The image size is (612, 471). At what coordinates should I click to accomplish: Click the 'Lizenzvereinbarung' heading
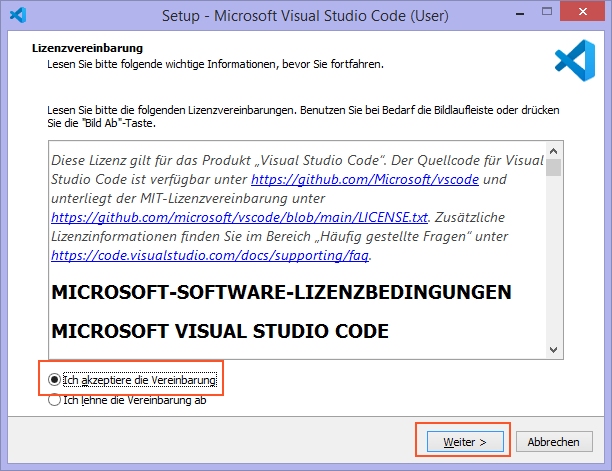(87, 48)
